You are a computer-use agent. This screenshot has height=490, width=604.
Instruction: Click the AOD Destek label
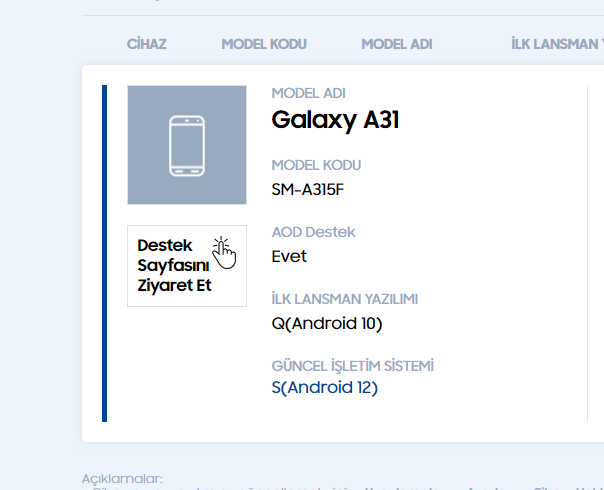tap(313, 232)
